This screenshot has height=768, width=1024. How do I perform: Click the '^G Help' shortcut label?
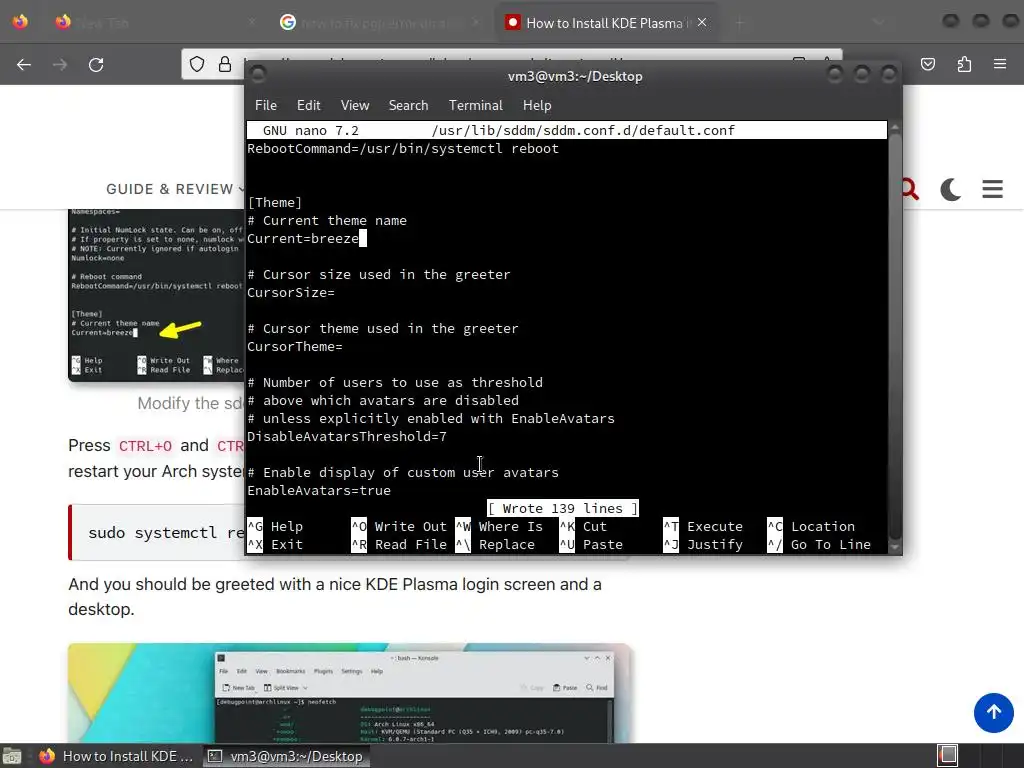tap(275, 526)
